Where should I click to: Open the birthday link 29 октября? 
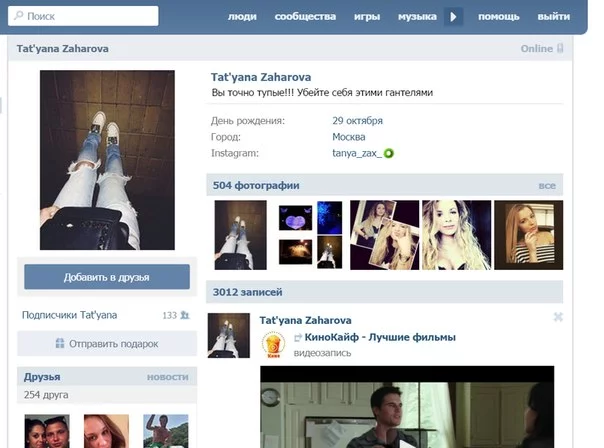coord(357,121)
